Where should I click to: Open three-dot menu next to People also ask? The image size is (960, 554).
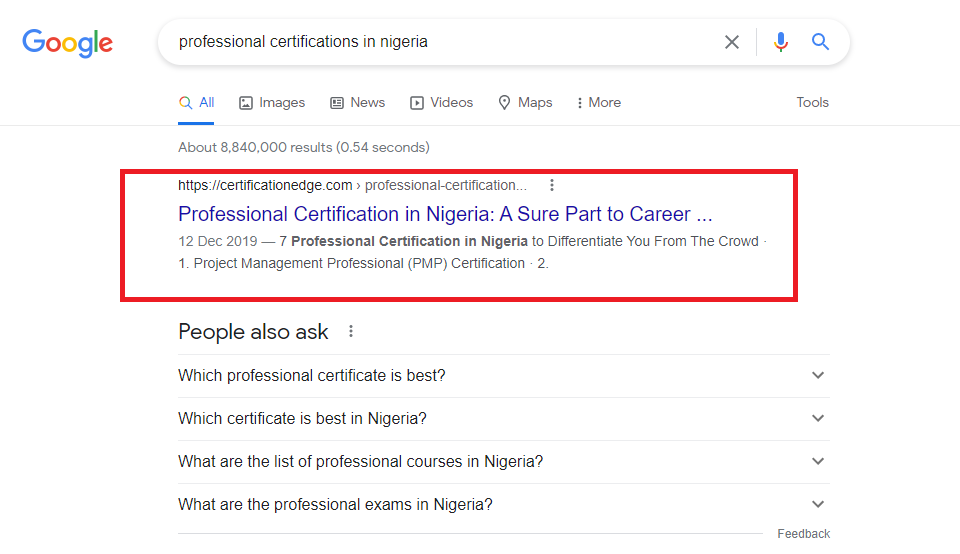pyautogui.click(x=351, y=331)
